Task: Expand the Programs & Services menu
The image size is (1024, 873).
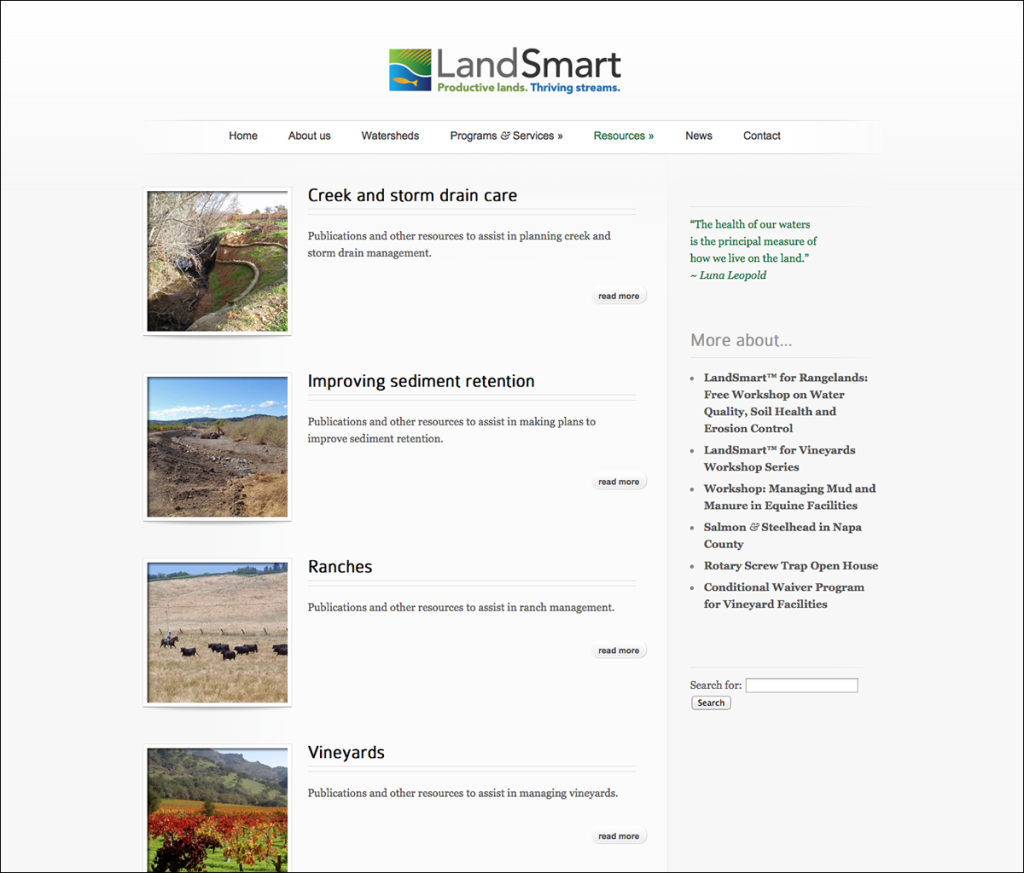Action: [506, 136]
